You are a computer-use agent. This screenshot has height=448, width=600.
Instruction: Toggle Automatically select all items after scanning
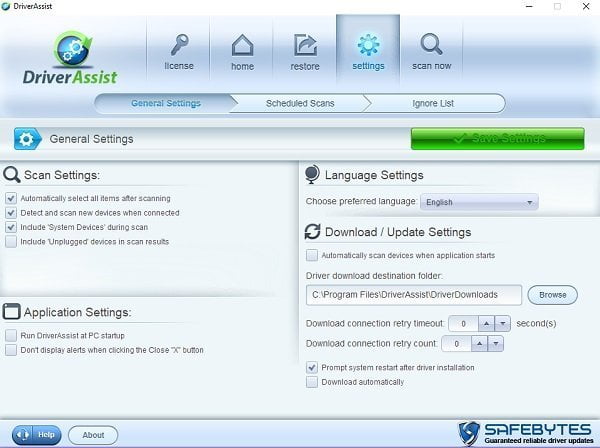pyautogui.click(x=11, y=198)
